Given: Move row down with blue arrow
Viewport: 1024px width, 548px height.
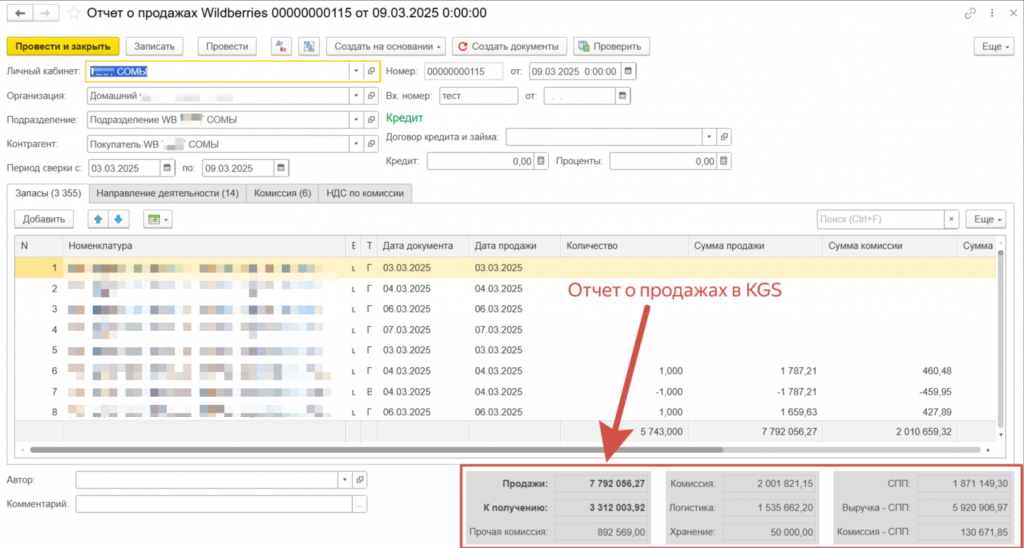Looking at the screenshot, I should point(117,218).
